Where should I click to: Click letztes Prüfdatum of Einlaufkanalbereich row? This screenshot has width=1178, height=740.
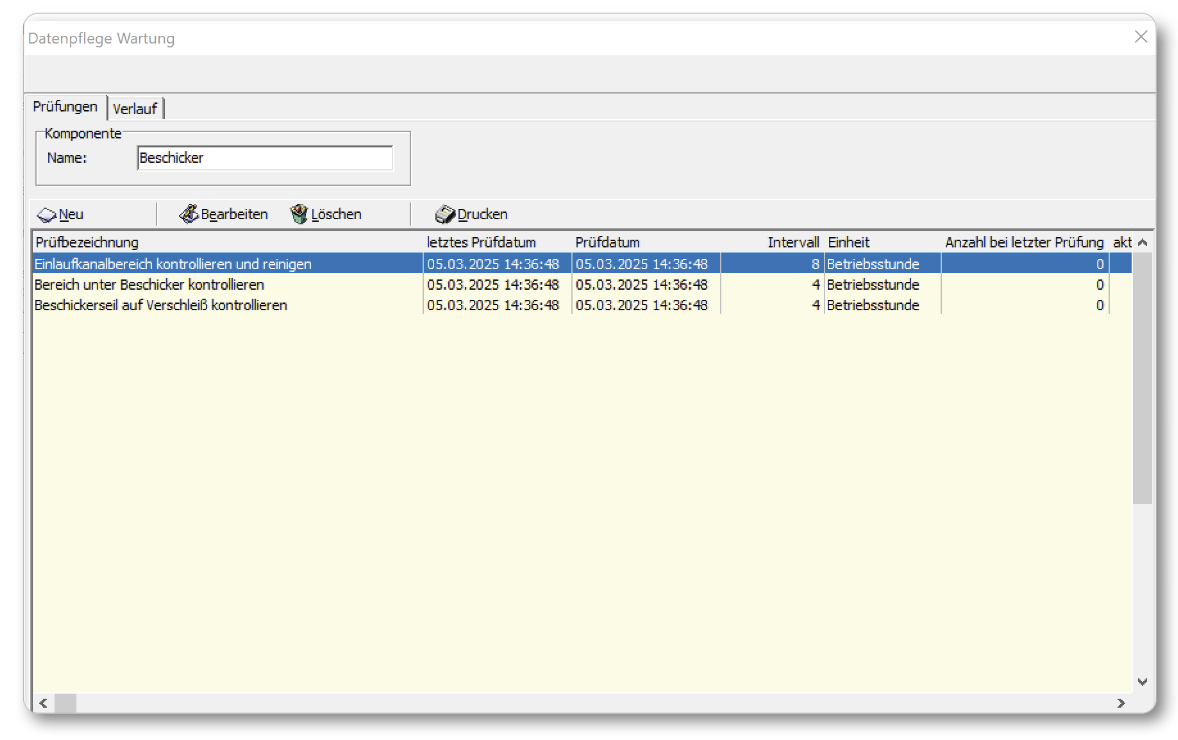pos(497,264)
